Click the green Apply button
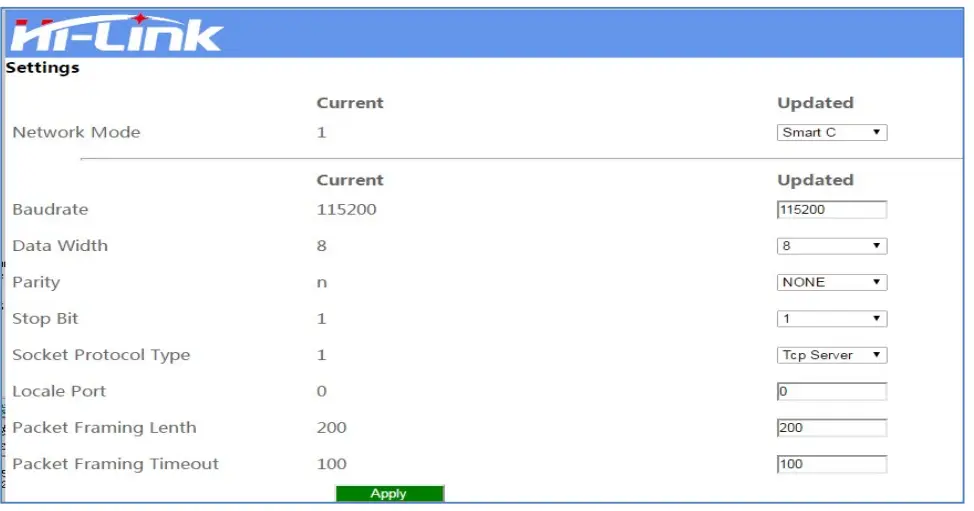This screenshot has height=511, width=974. 389,494
